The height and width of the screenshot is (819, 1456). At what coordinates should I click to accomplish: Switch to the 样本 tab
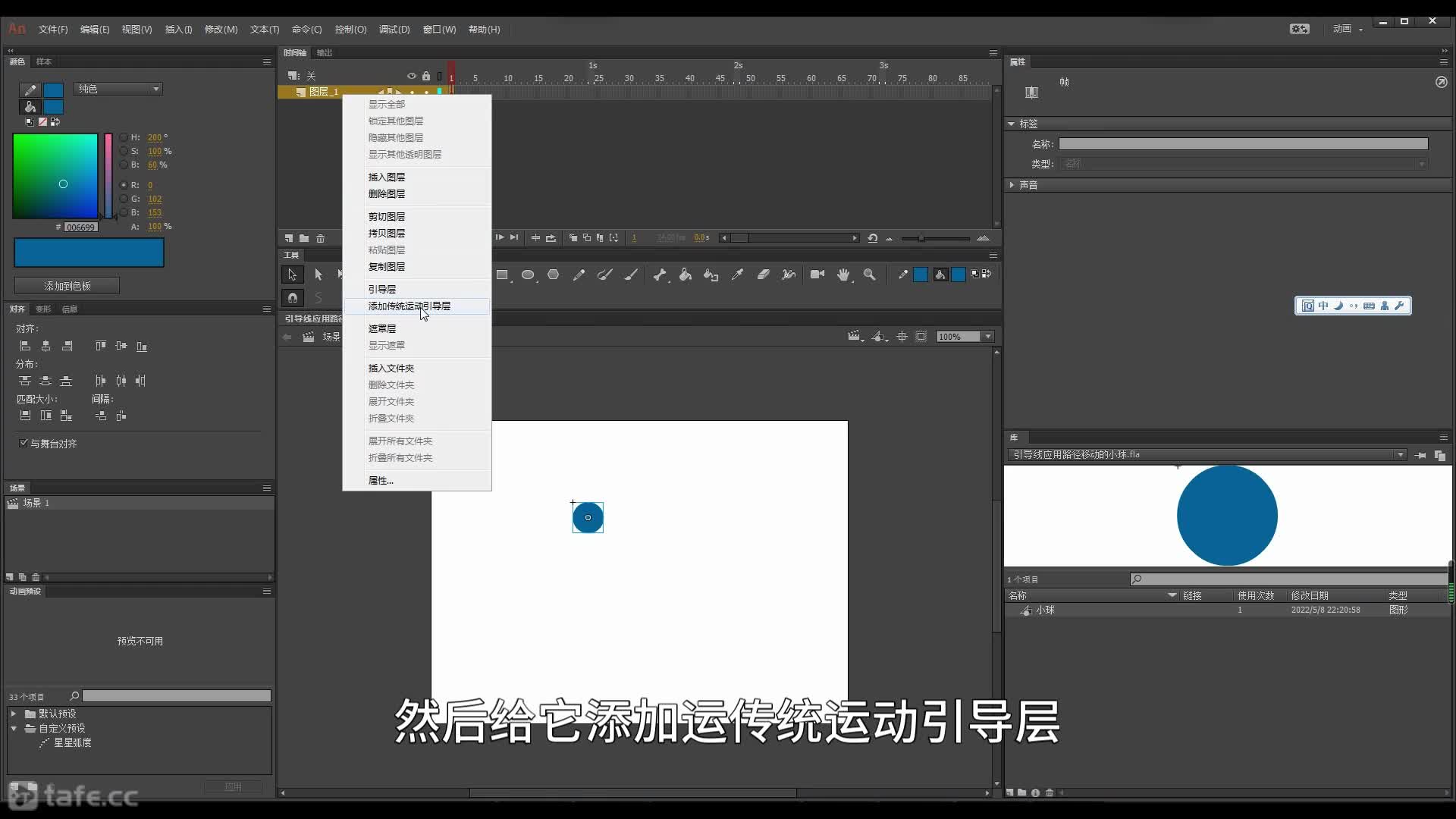(44, 61)
